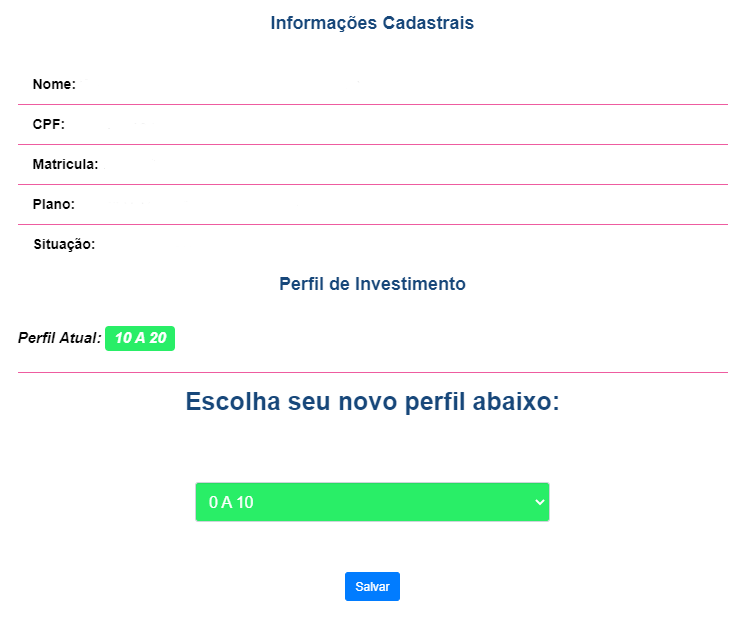Click the Matricula label
The image size is (746, 621).
[65, 164]
